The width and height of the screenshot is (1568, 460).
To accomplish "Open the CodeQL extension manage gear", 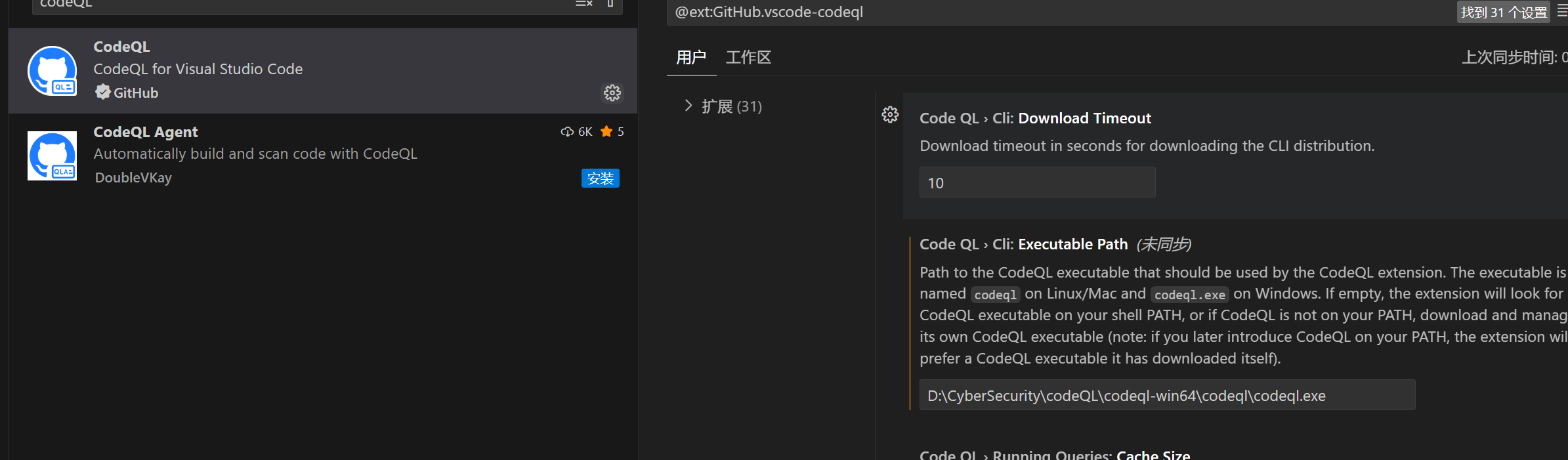I will point(612,93).
